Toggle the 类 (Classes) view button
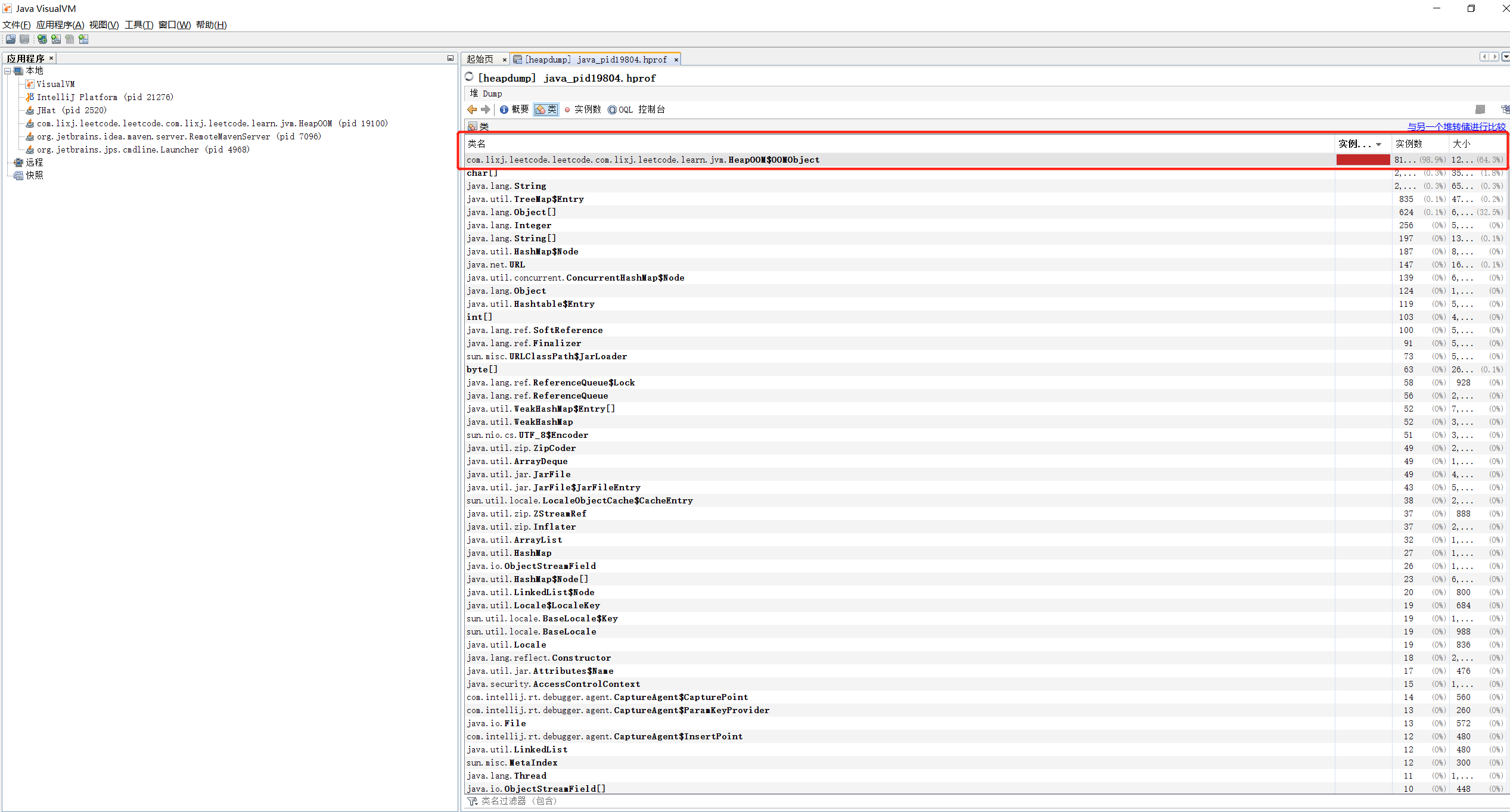 (x=546, y=110)
